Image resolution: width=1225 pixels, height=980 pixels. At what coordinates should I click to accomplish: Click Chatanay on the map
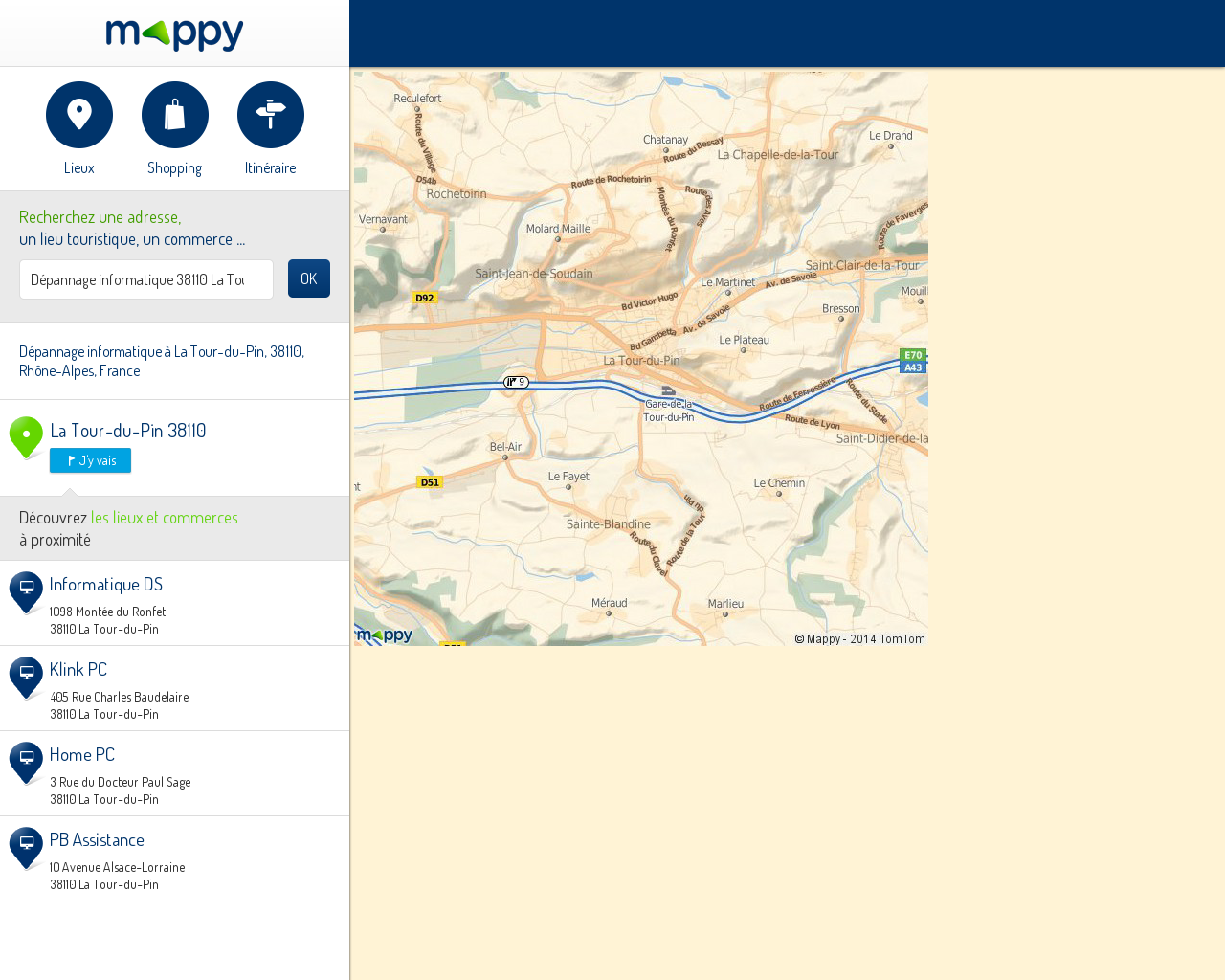point(666,140)
